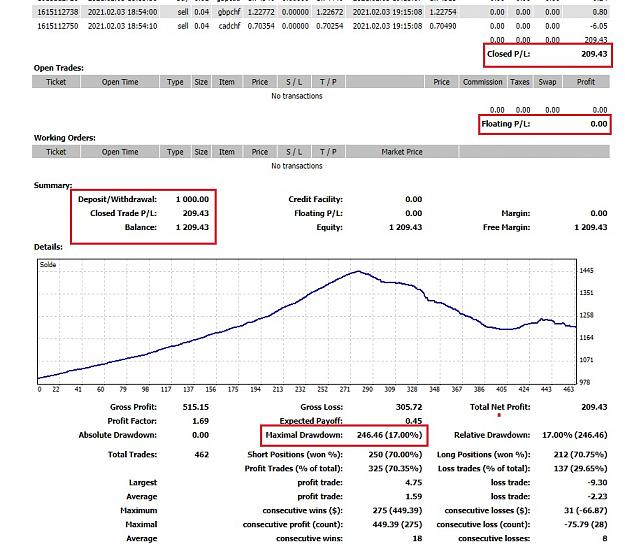Select value 250 (70.00%)
Viewport: 625px width, 544px height.
point(395,454)
